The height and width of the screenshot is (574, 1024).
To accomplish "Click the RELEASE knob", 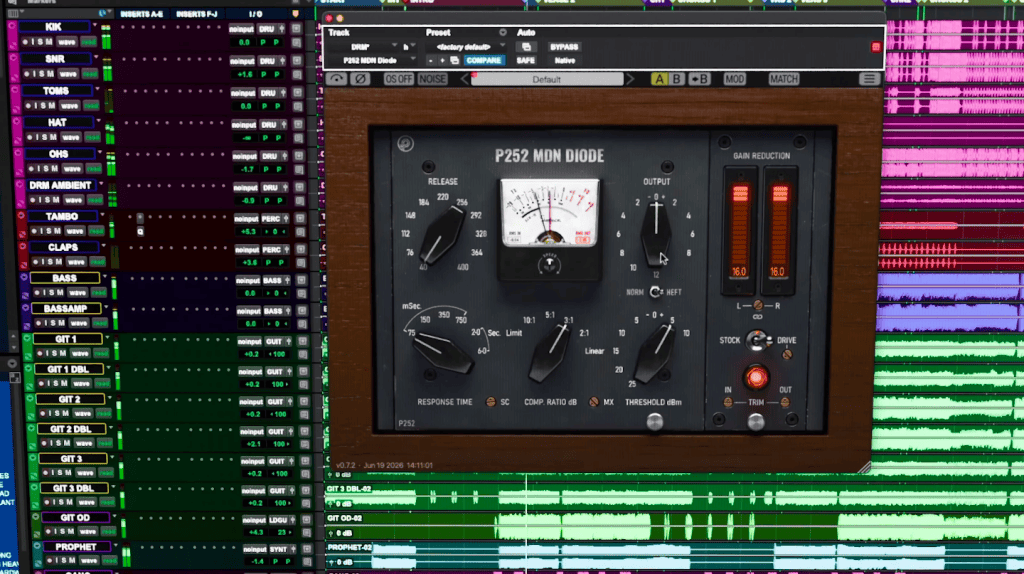I will pyautogui.click(x=441, y=235).
